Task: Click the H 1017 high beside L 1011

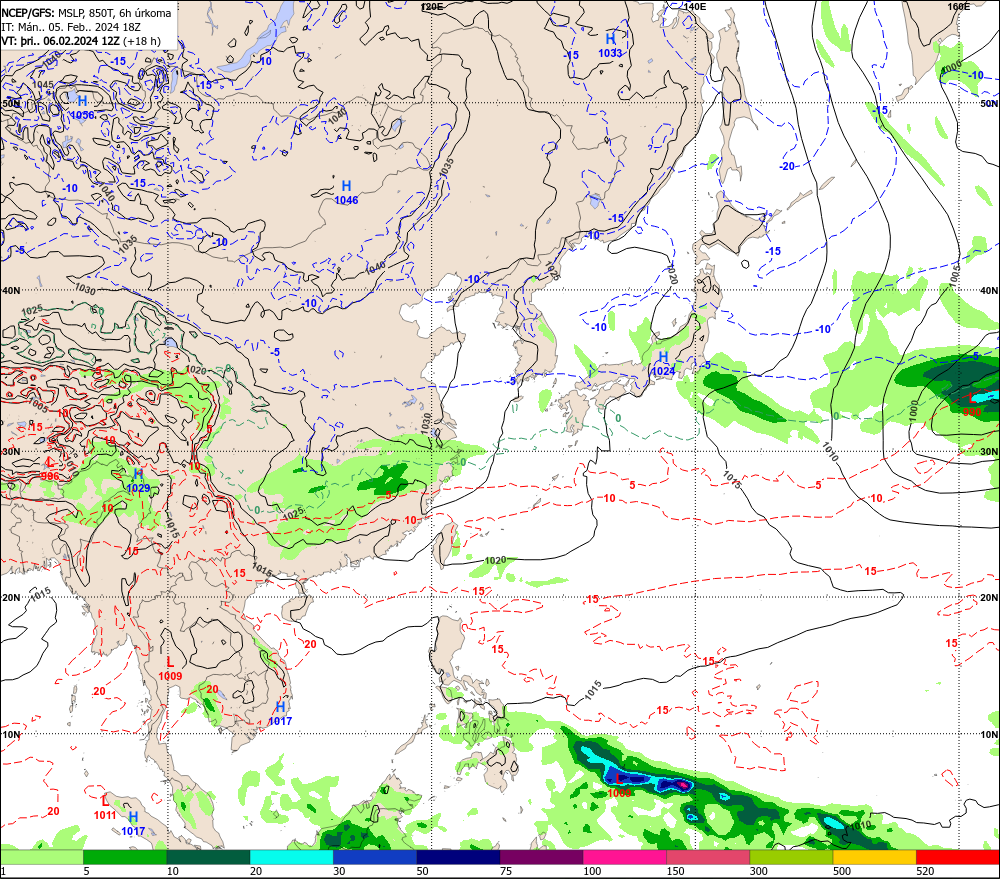Action: tap(133, 824)
